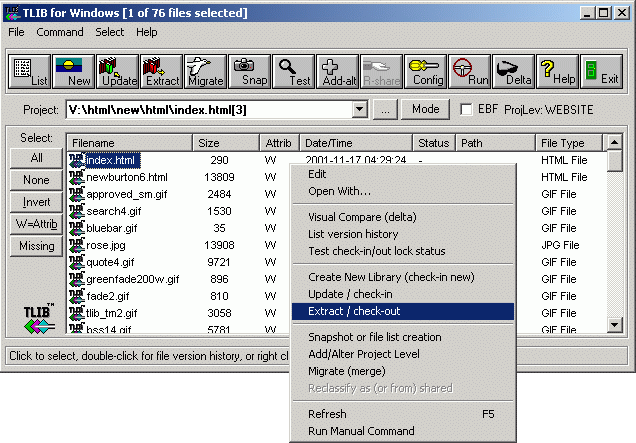Choose Add/Alter Project Level entry

[x=403, y=354]
